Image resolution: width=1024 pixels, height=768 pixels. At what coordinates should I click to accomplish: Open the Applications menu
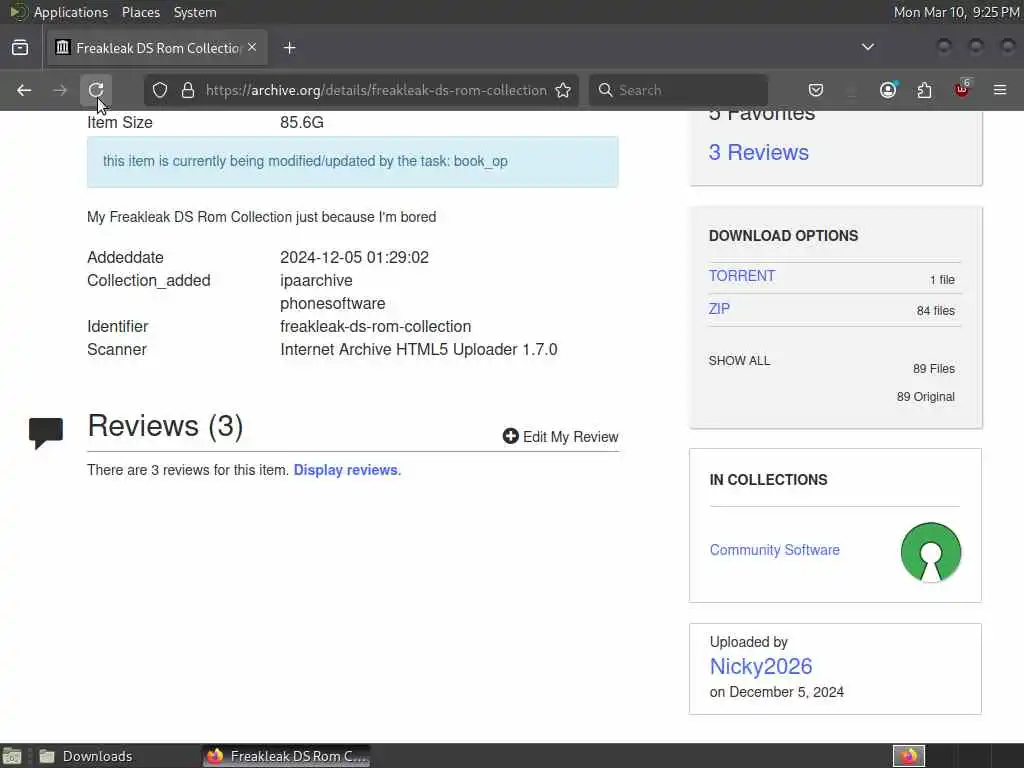click(71, 12)
